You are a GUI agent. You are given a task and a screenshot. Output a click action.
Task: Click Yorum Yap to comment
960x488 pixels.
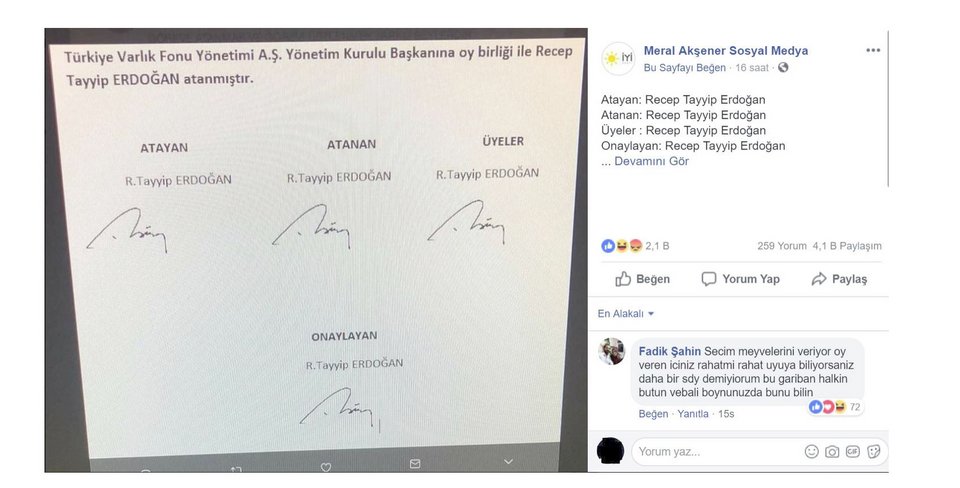(x=740, y=279)
